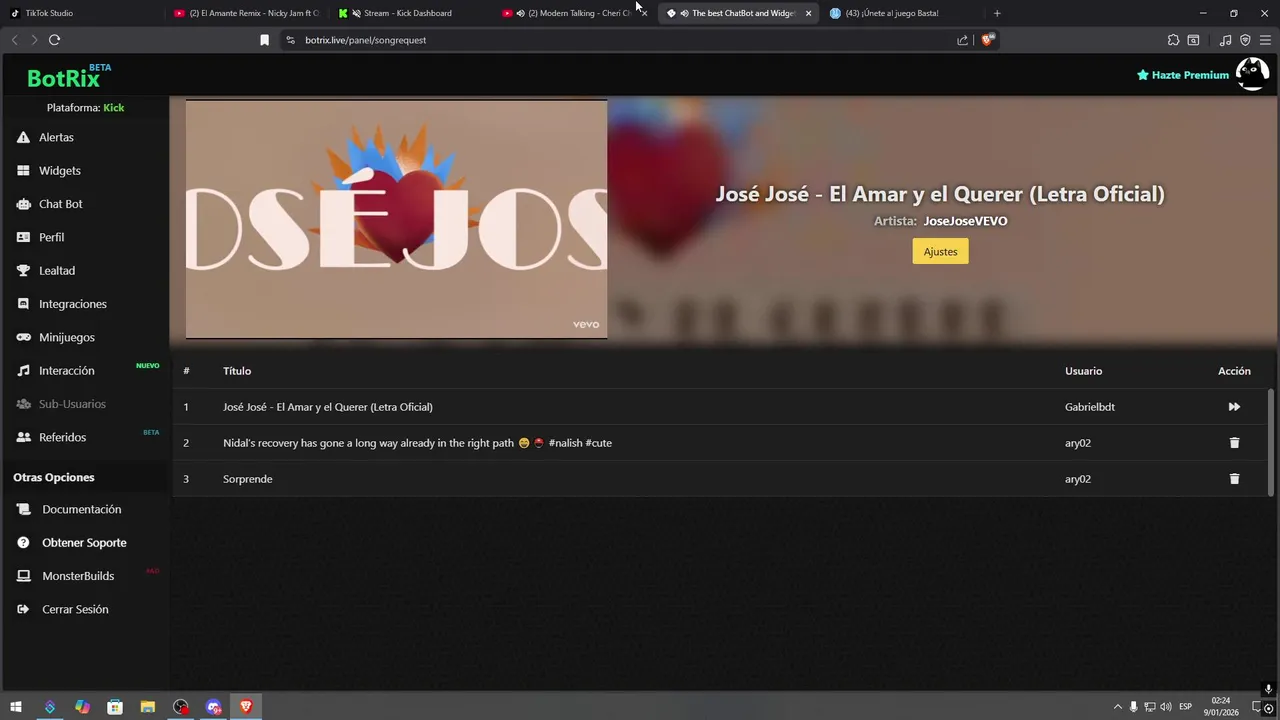Select Lealtad in the sidebar
Screen dimensions: 1280x720
[x=56, y=271]
